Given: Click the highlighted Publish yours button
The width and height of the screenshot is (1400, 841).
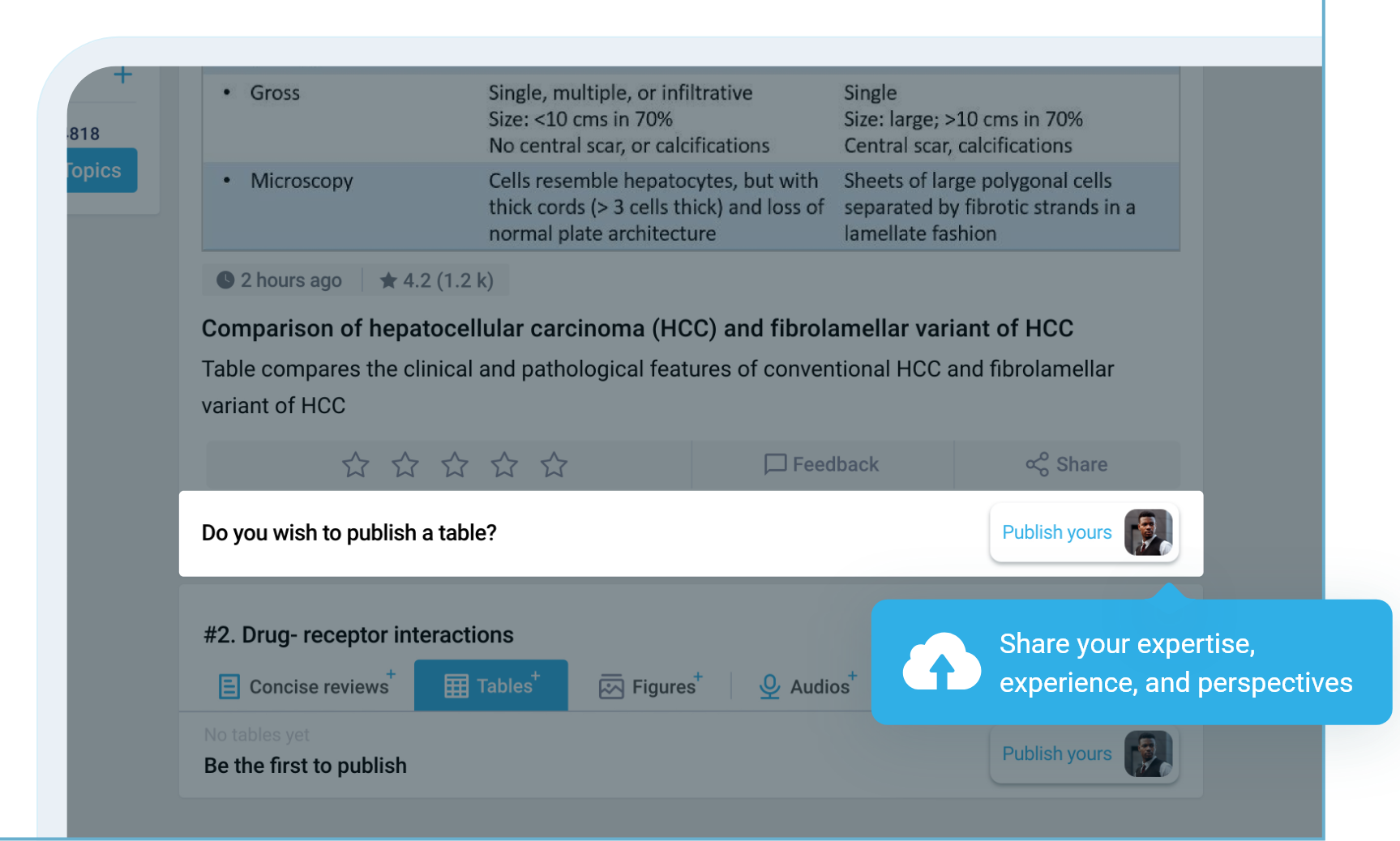Looking at the screenshot, I should pos(1056,532).
